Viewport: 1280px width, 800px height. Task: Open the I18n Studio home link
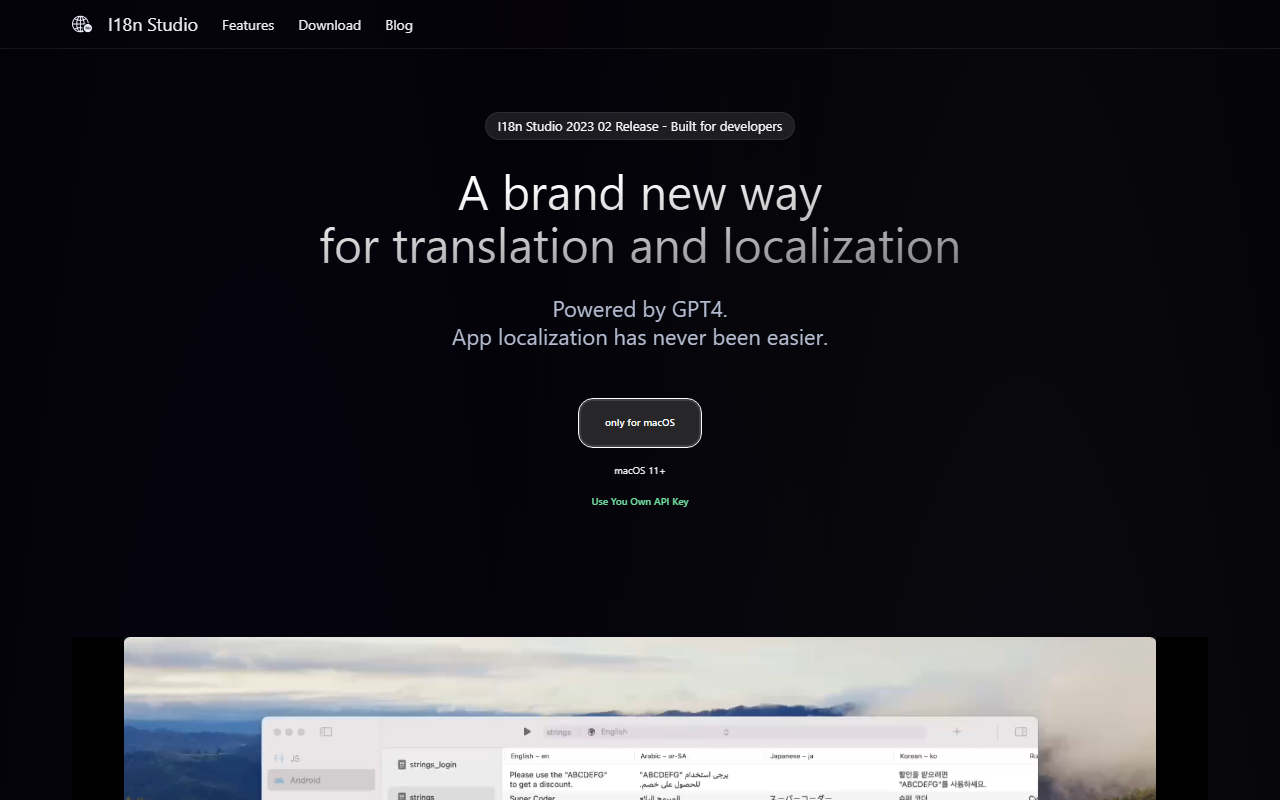coord(153,25)
